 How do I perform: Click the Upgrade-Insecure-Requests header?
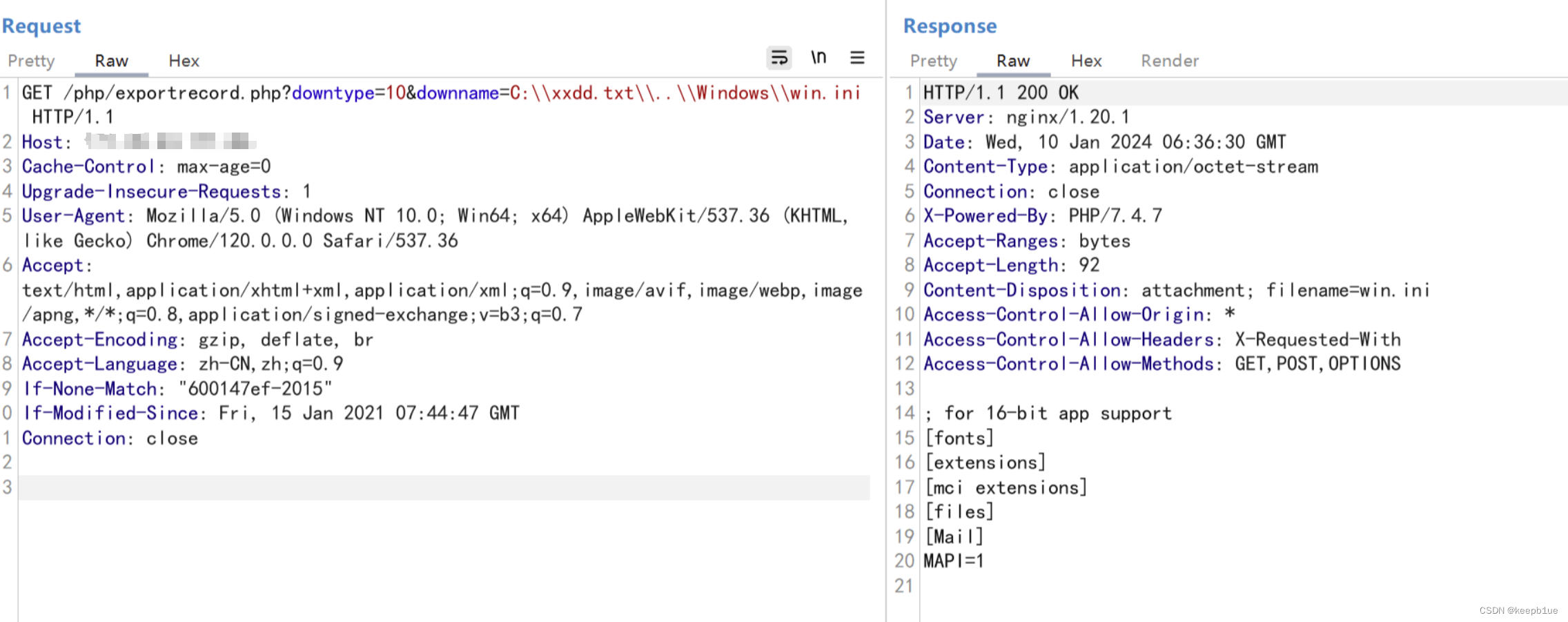click(x=166, y=191)
